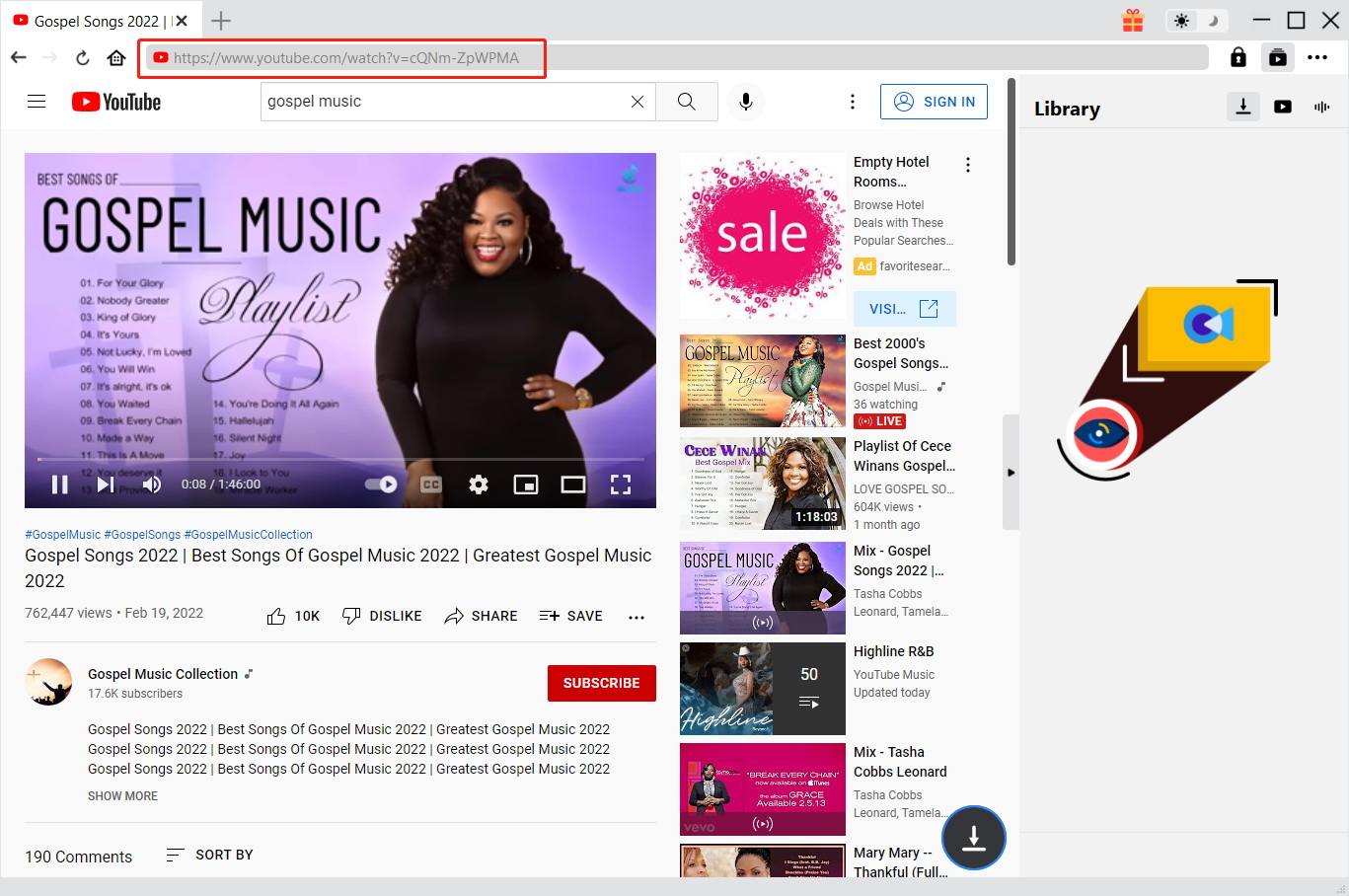The width and height of the screenshot is (1349, 896).
Task: Save the video to a playlist
Action: point(570,616)
